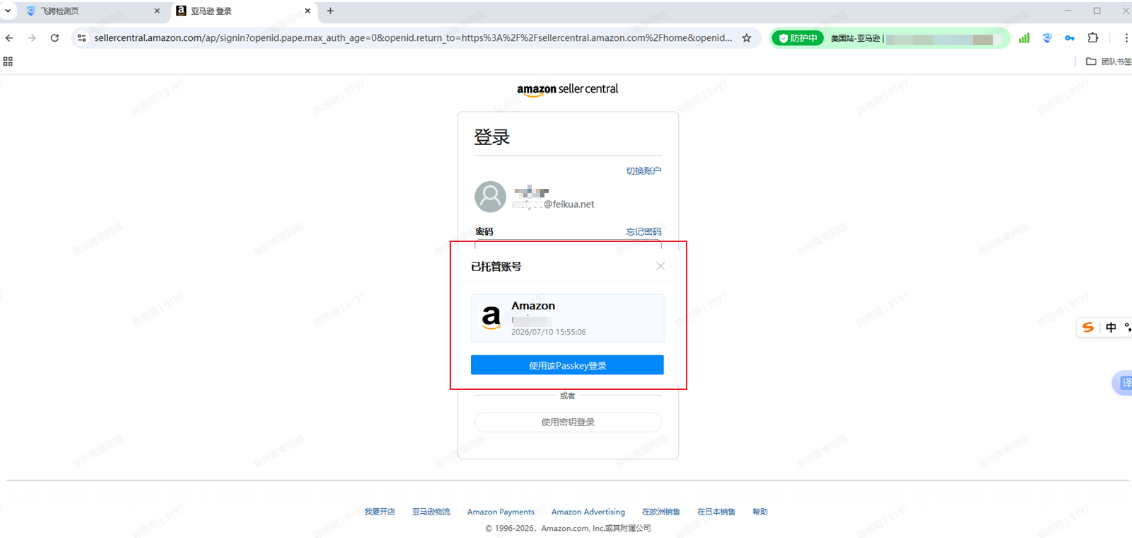Reload the page with the refresh icon

tap(54, 38)
